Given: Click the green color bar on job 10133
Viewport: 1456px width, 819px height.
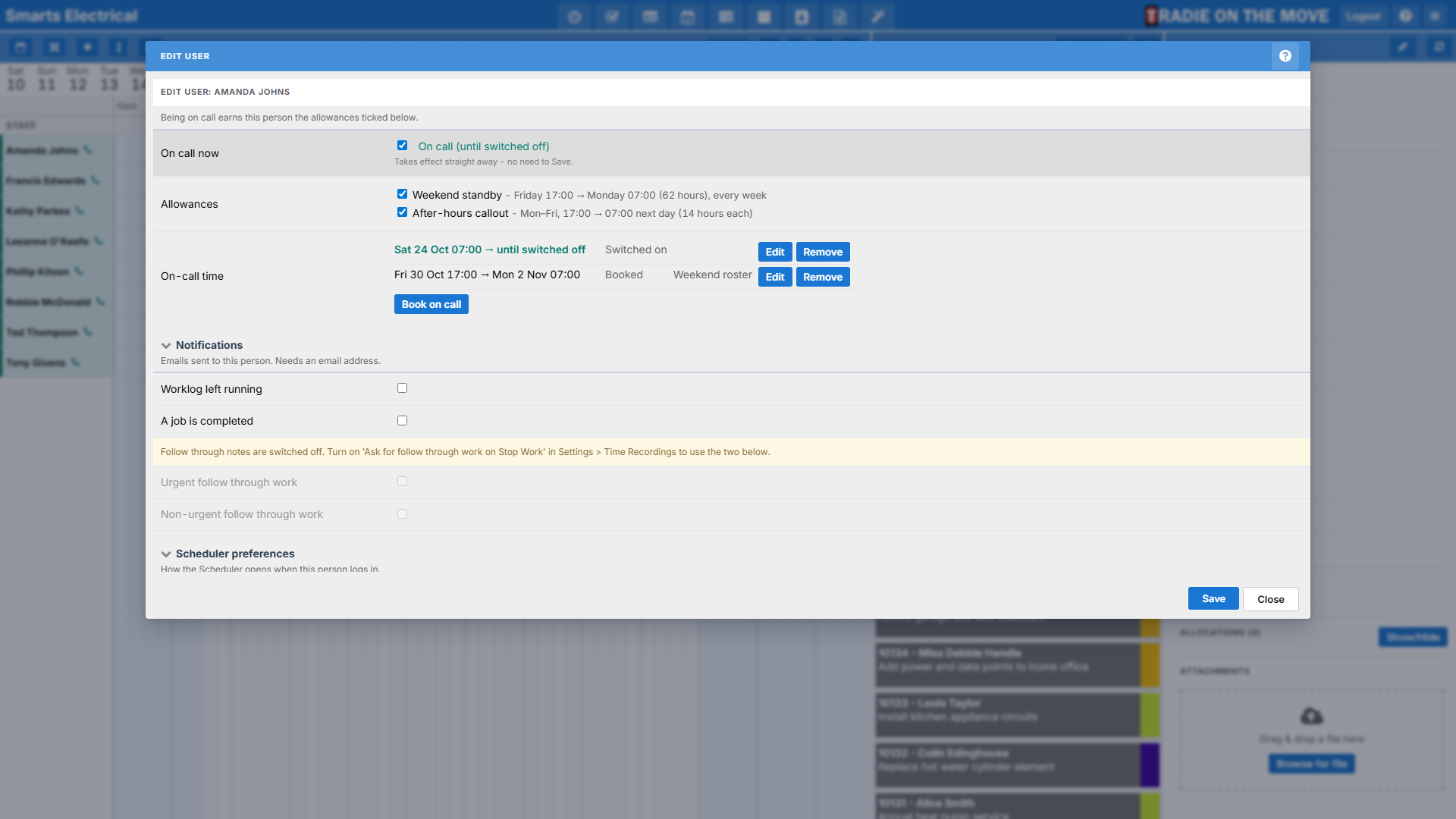Looking at the screenshot, I should click(1150, 714).
